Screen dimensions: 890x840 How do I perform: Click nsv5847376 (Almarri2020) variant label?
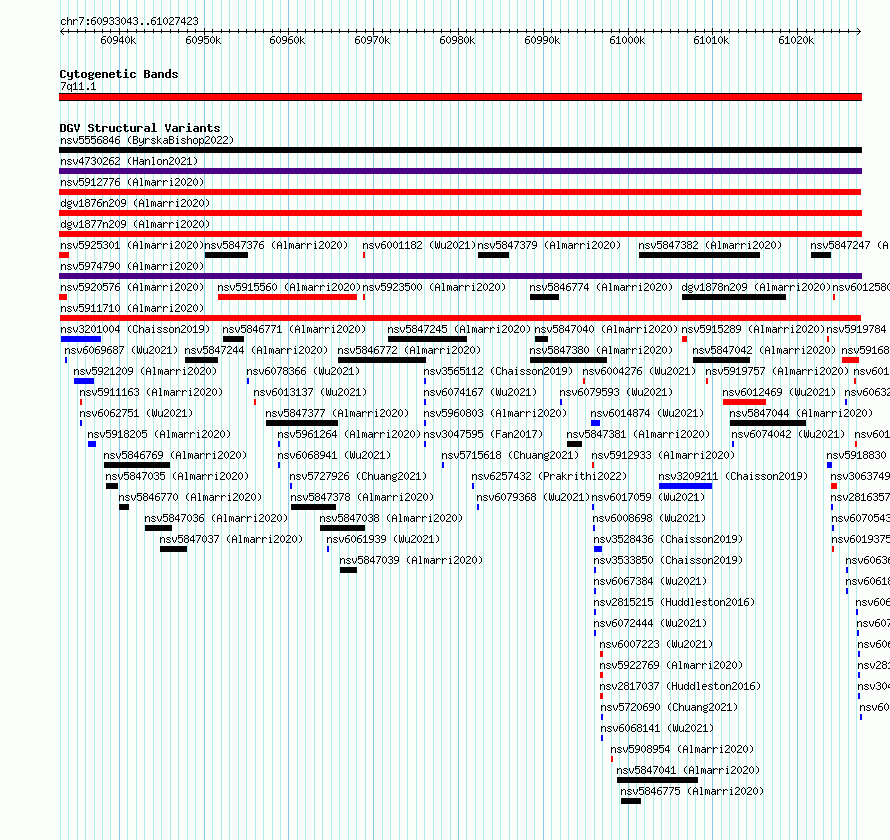coord(276,245)
